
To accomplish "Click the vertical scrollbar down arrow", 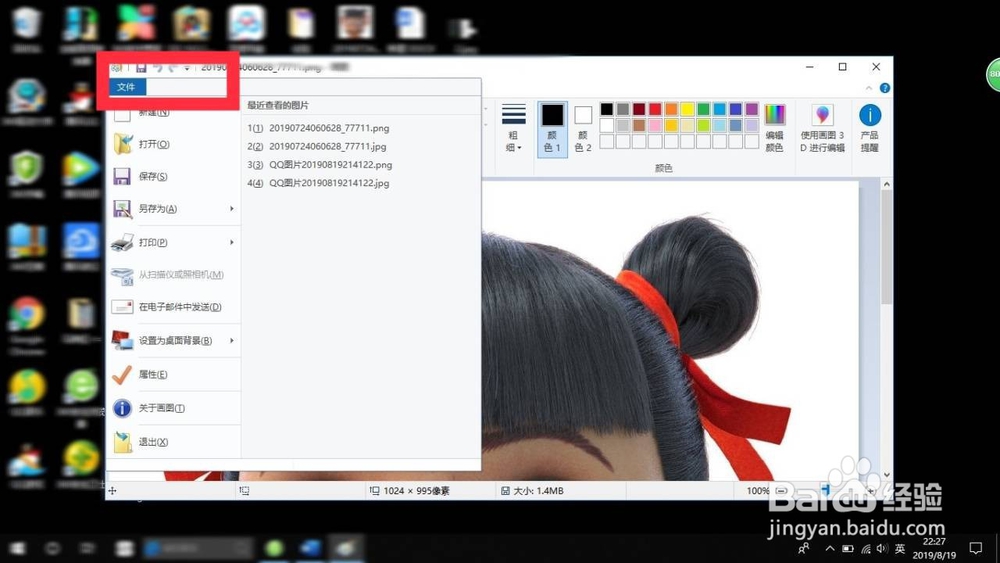I will [x=886, y=475].
